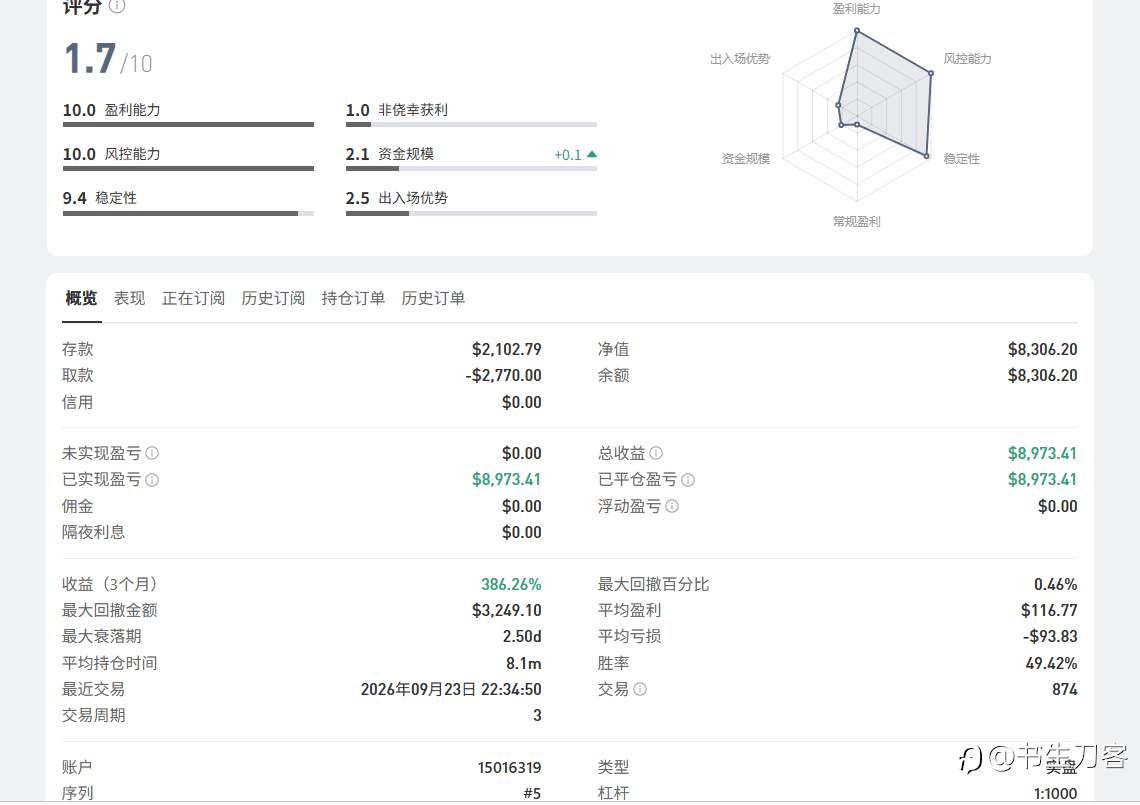The height and width of the screenshot is (805, 1140).
Task: Click the 净值 value $8,306.20
Action: coord(1043,349)
